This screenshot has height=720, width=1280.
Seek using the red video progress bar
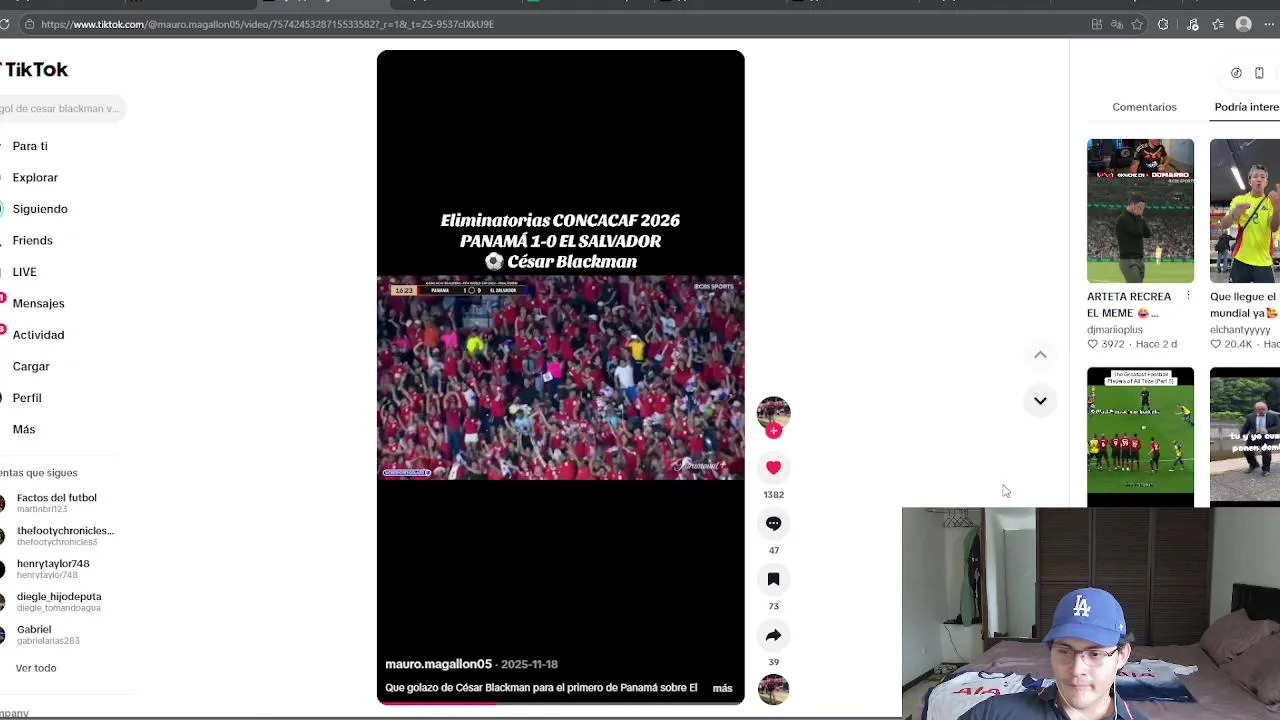[x=560, y=703]
